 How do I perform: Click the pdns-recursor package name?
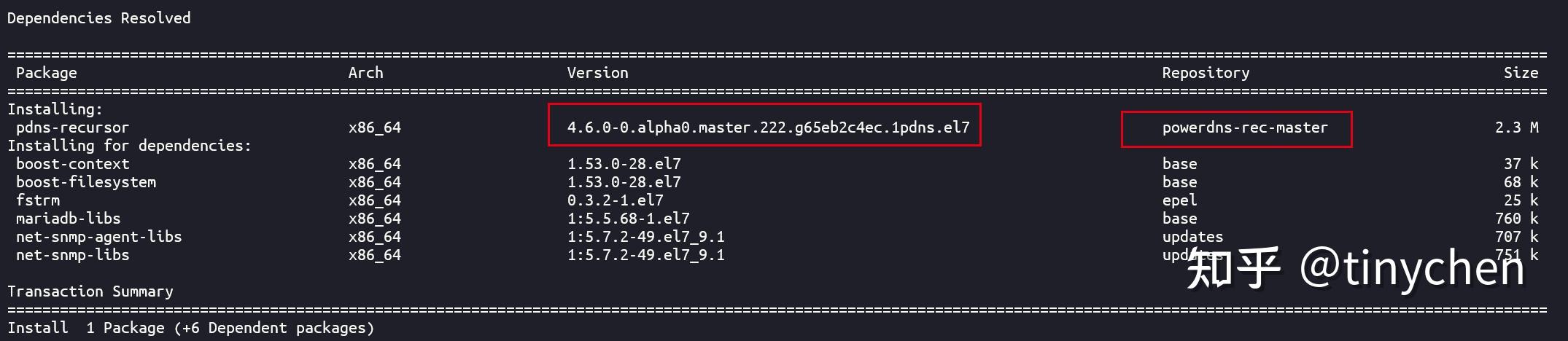pyautogui.click(x=72, y=128)
